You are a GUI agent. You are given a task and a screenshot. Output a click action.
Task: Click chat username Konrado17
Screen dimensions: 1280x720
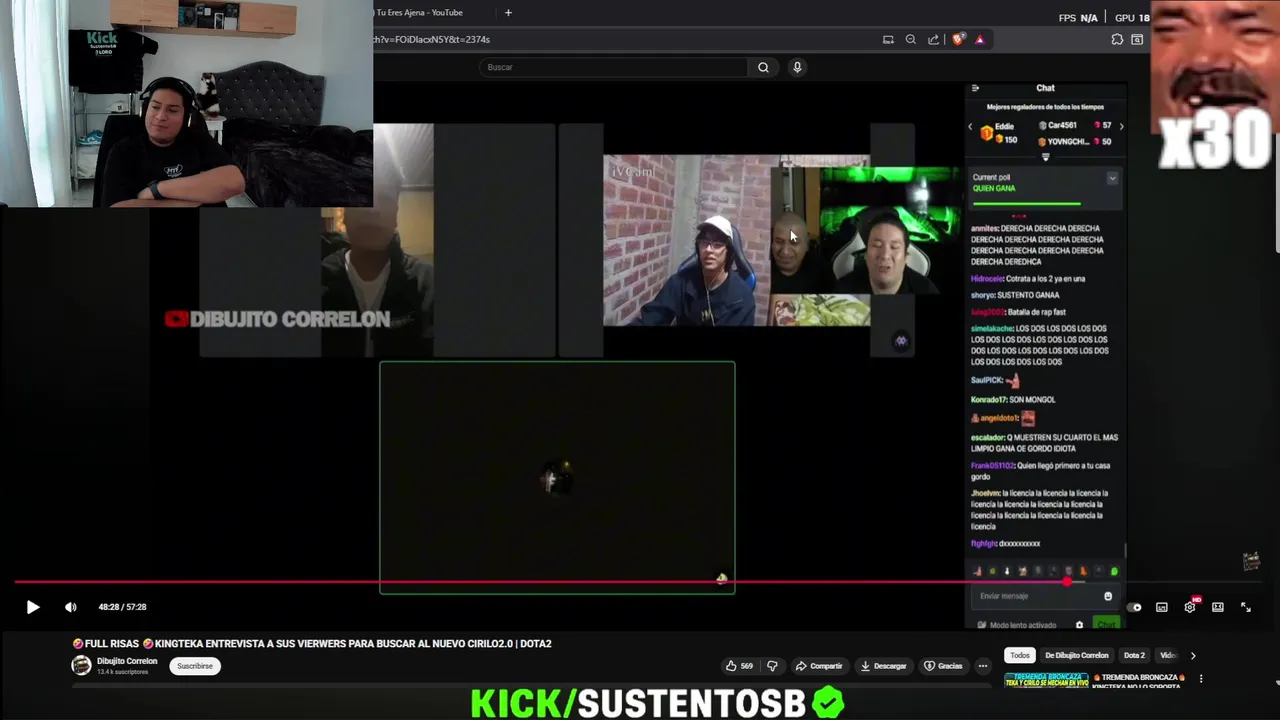[989, 400]
